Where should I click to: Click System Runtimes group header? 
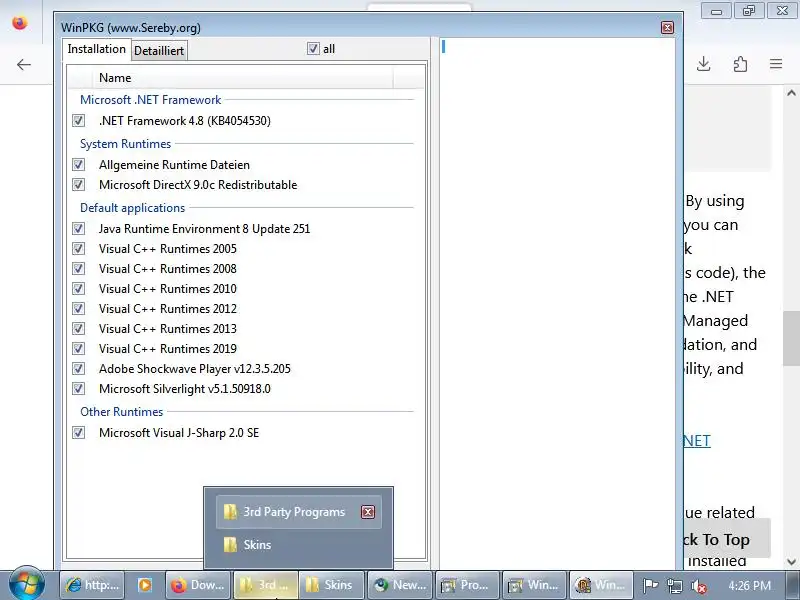(126, 144)
